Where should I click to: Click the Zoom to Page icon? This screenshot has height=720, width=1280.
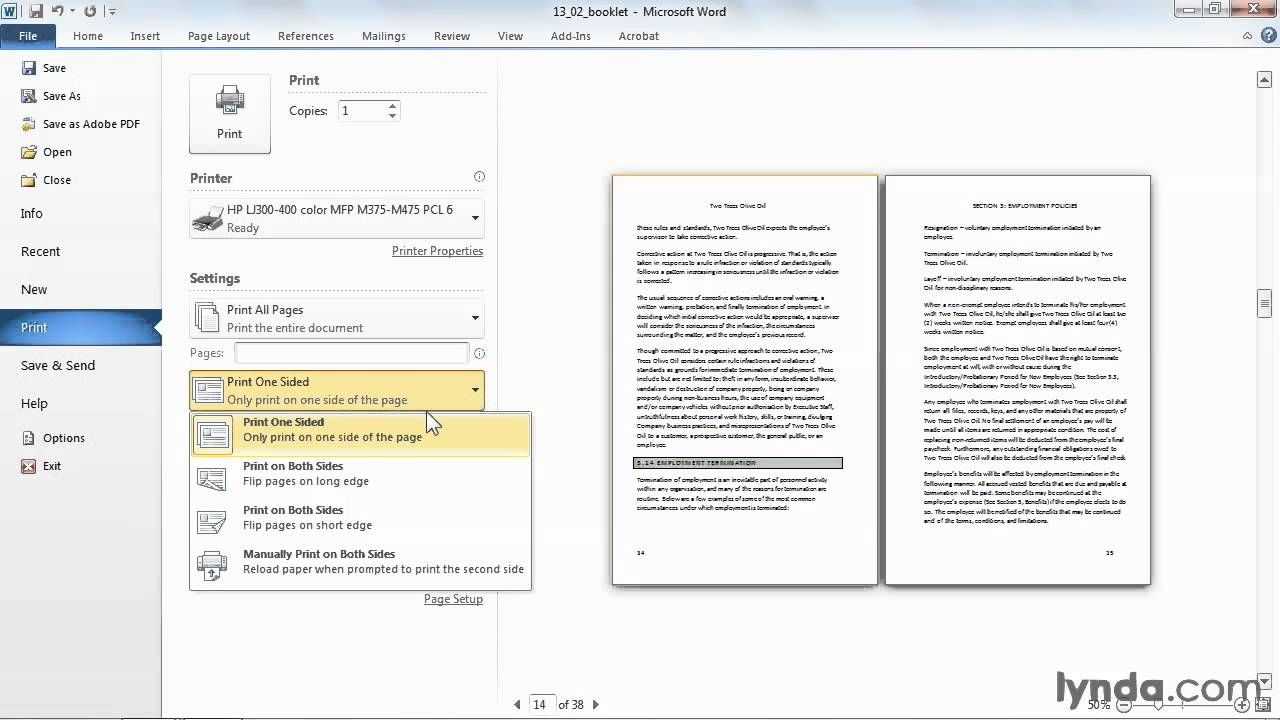point(1263,705)
